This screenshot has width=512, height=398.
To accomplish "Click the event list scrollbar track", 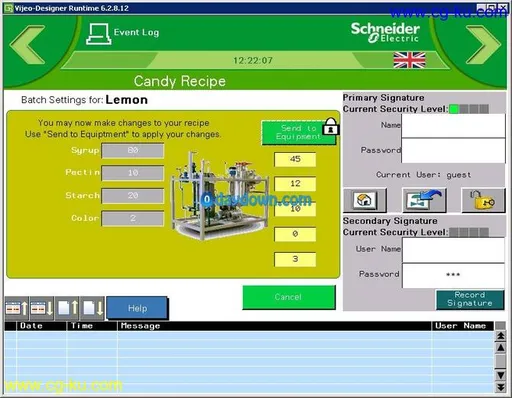I will click(500, 361).
